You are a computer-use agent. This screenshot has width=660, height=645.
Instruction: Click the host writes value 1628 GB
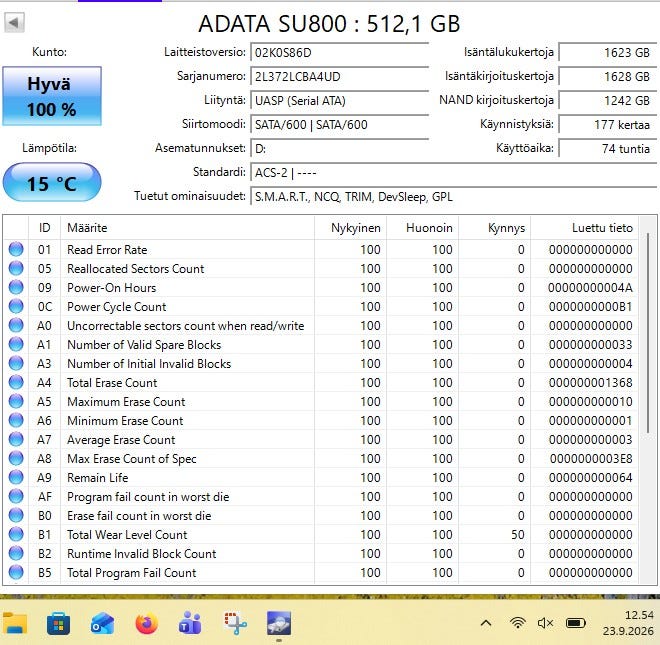(608, 77)
